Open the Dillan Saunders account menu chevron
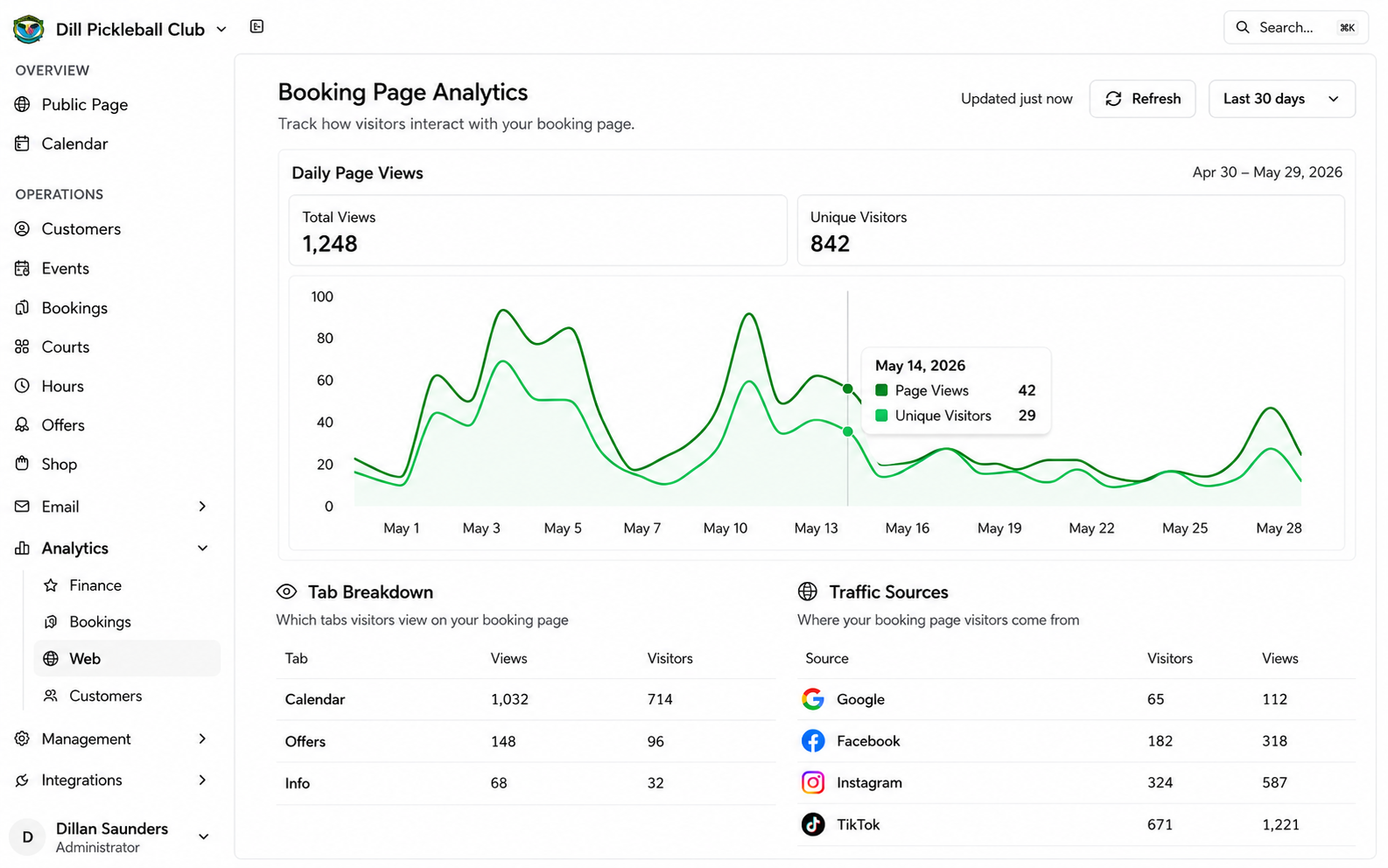1388x868 pixels. click(203, 836)
